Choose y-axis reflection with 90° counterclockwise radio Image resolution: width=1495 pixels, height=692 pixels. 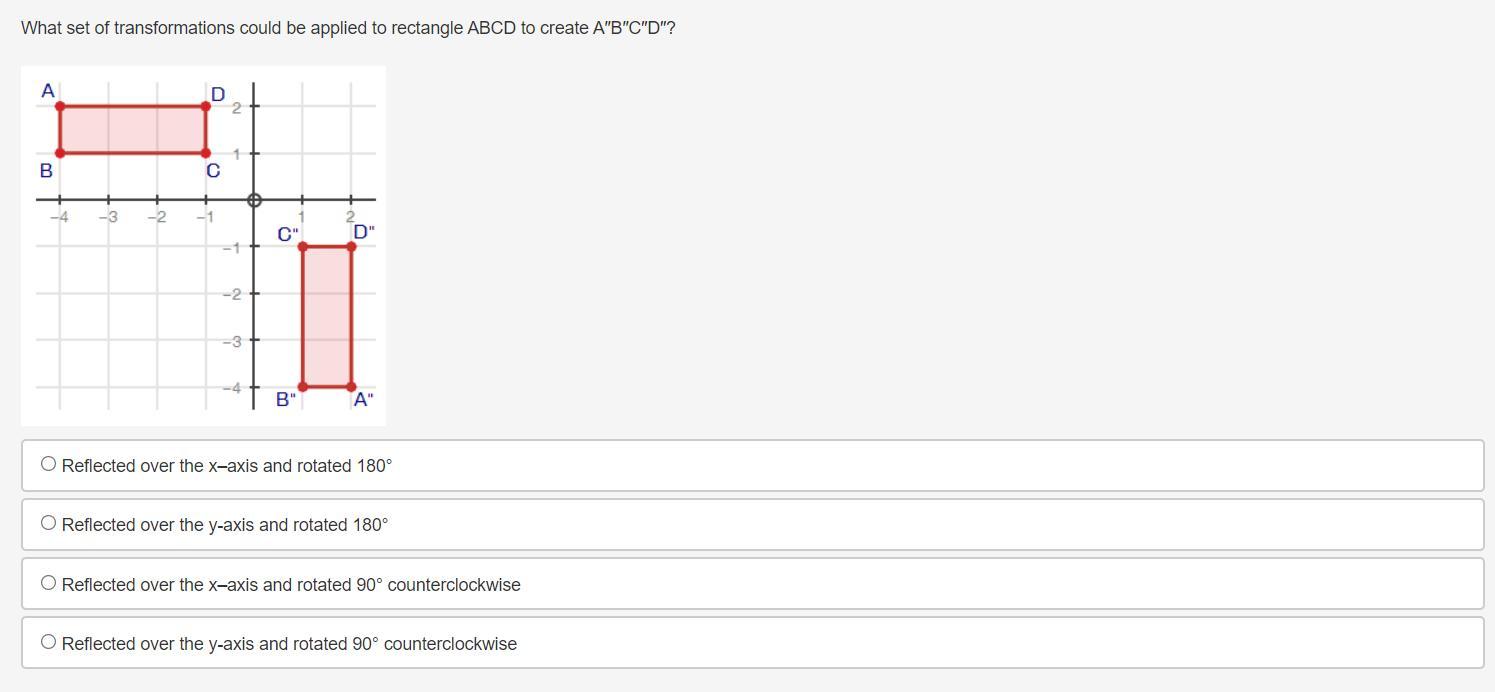49,642
